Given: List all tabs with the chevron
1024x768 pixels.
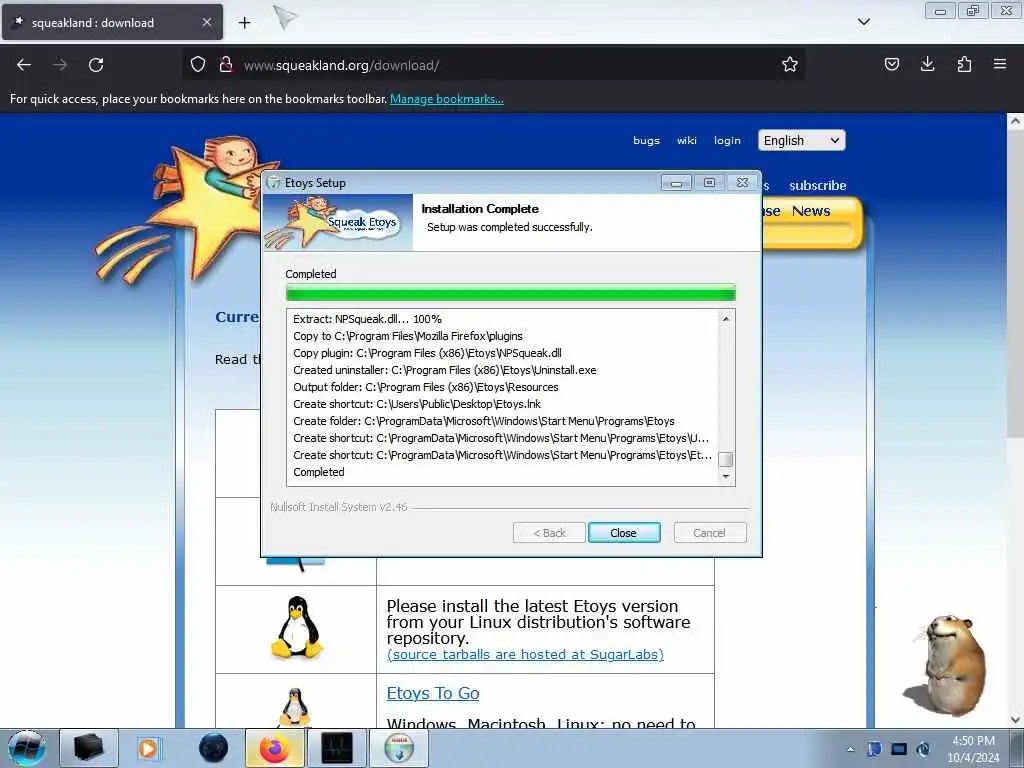Looking at the screenshot, I should [x=863, y=22].
